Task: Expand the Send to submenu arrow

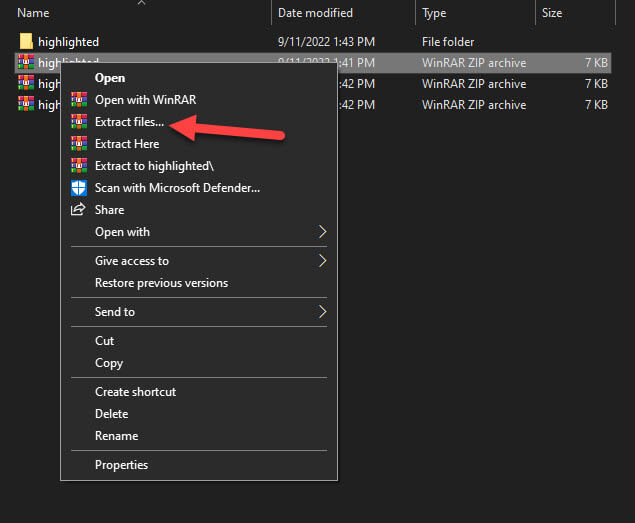Action: [x=322, y=312]
